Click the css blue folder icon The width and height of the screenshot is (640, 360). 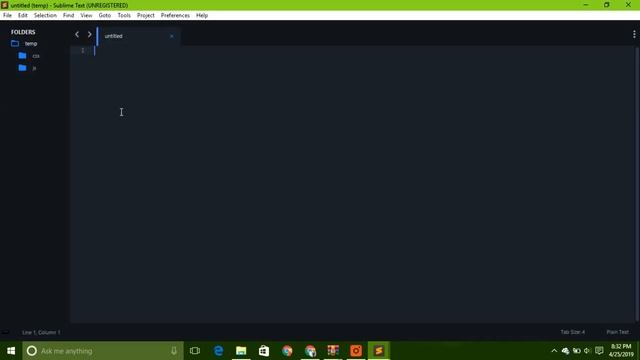pyautogui.click(x=22, y=56)
